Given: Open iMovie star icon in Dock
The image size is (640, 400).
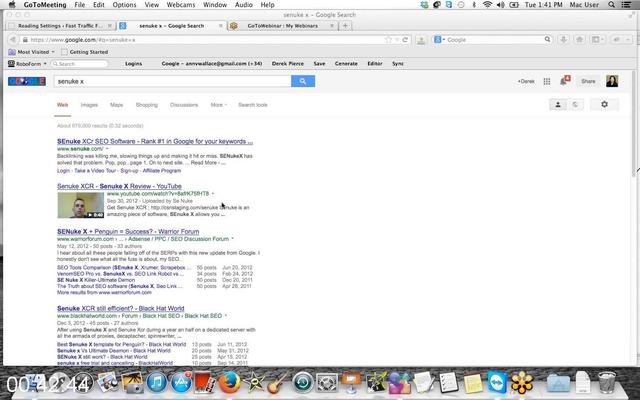Looking at the screenshot, I should click(x=254, y=383).
